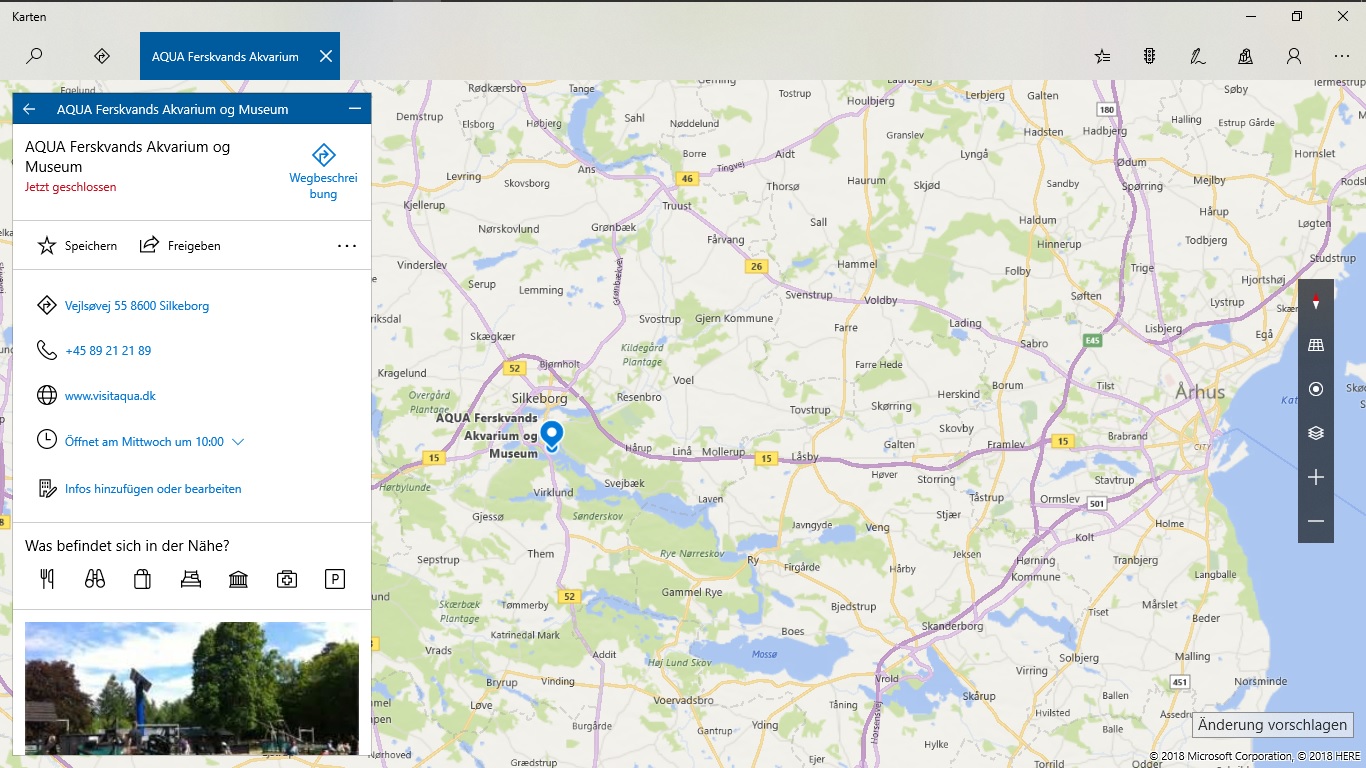Reset map rotation with compass button

pos(1315,301)
